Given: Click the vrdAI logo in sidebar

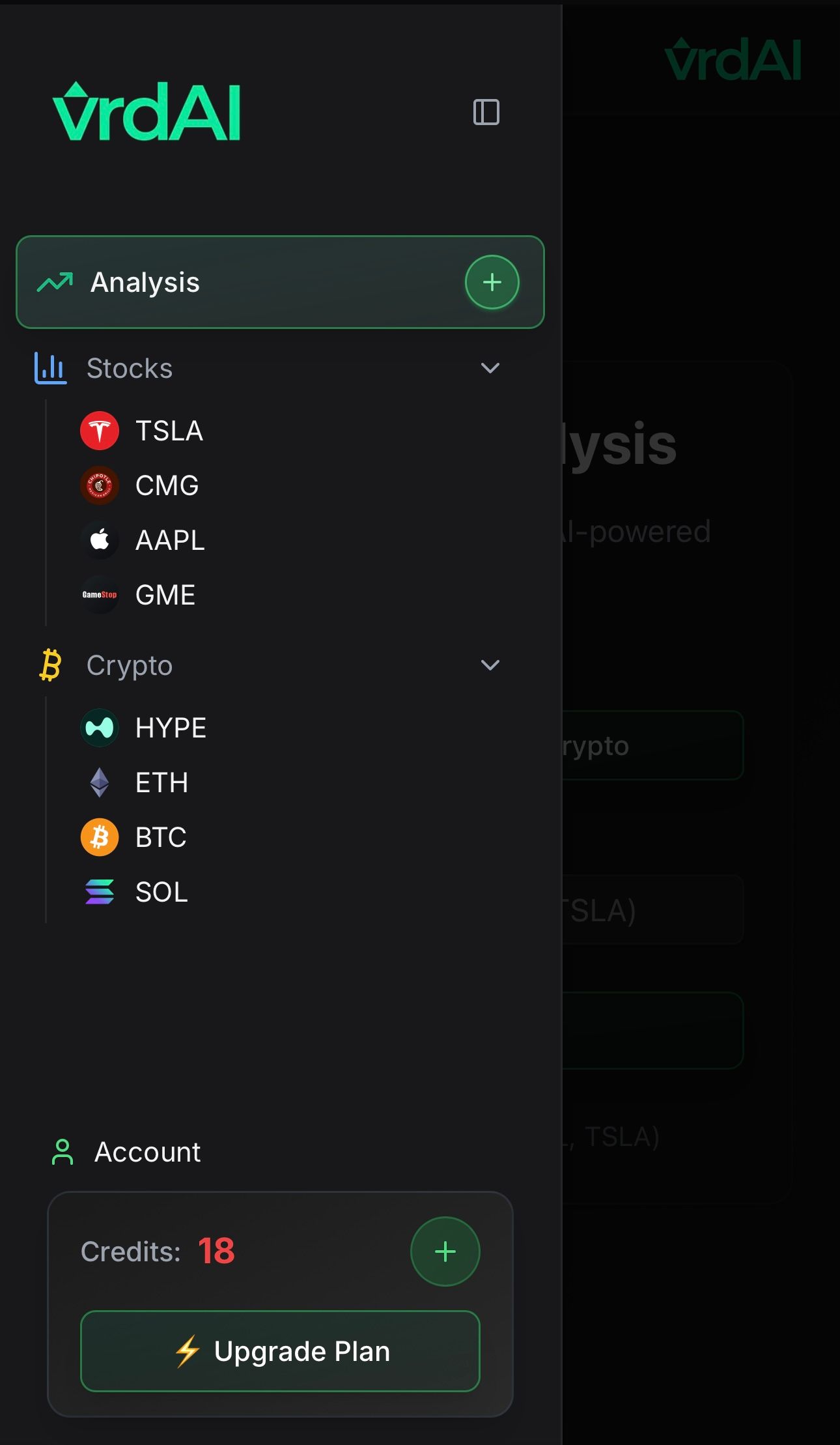Looking at the screenshot, I should pos(147,111).
